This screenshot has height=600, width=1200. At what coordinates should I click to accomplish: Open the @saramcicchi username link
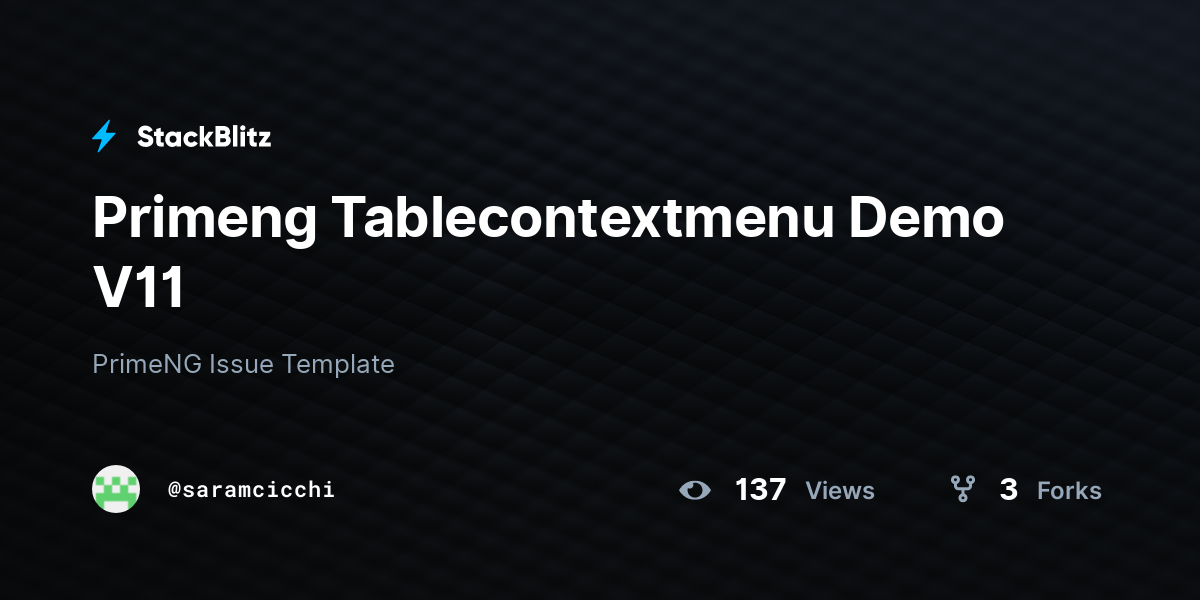point(251,490)
